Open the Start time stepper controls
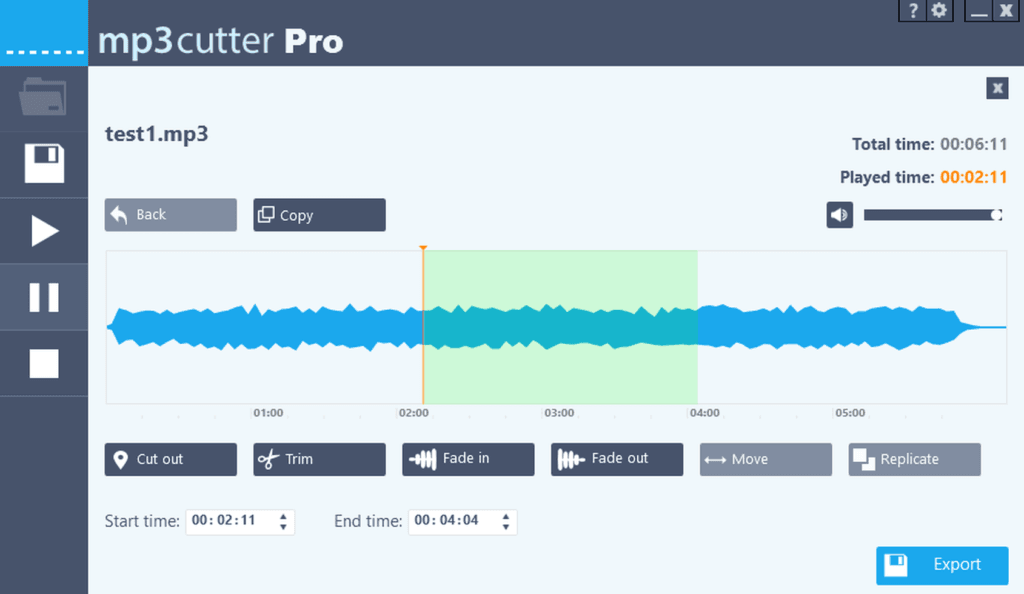The height and width of the screenshot is (594, 1024). (x=283, y=521)
